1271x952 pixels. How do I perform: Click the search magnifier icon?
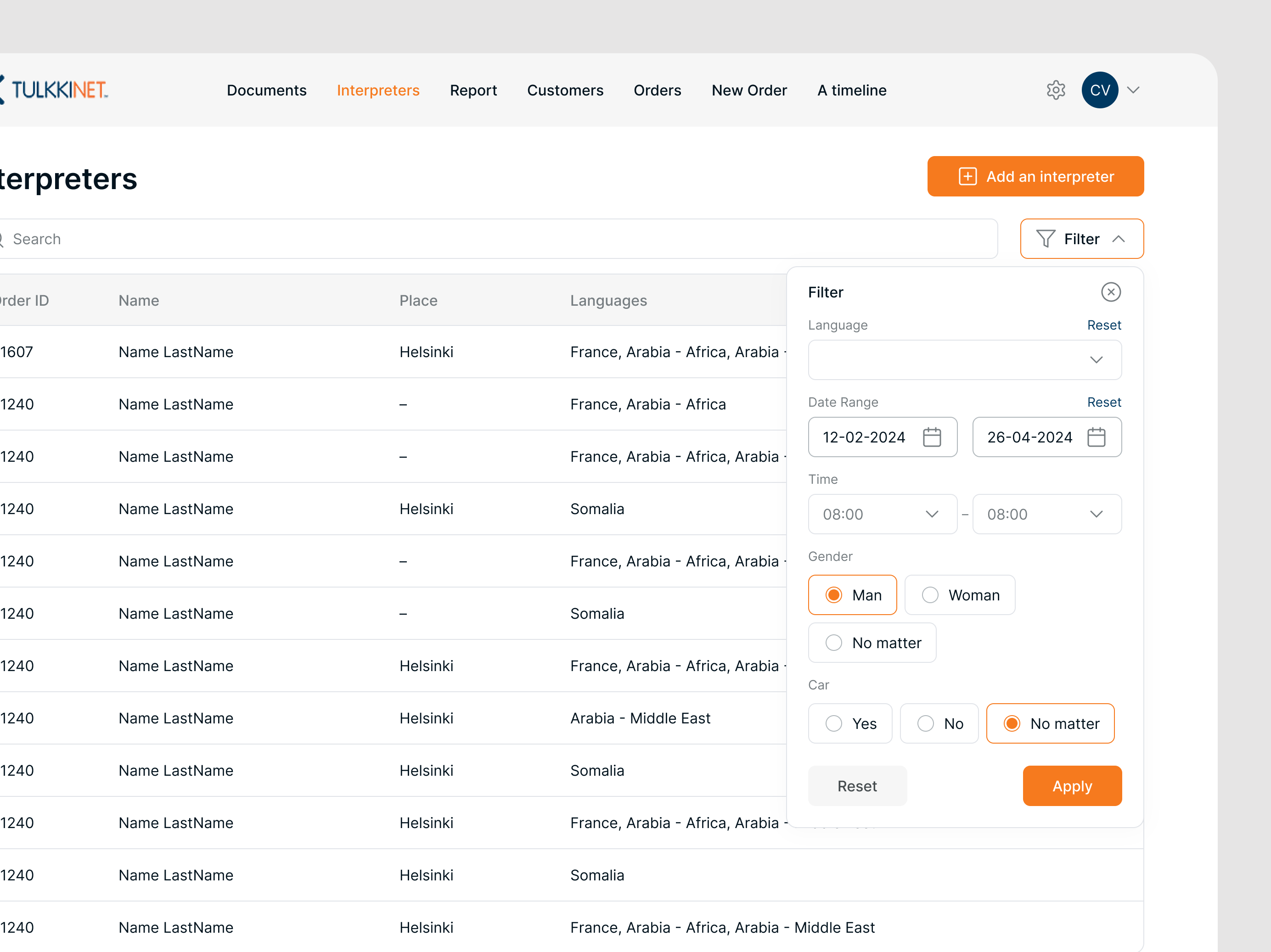pyautogui.click(x=2, y=238)
